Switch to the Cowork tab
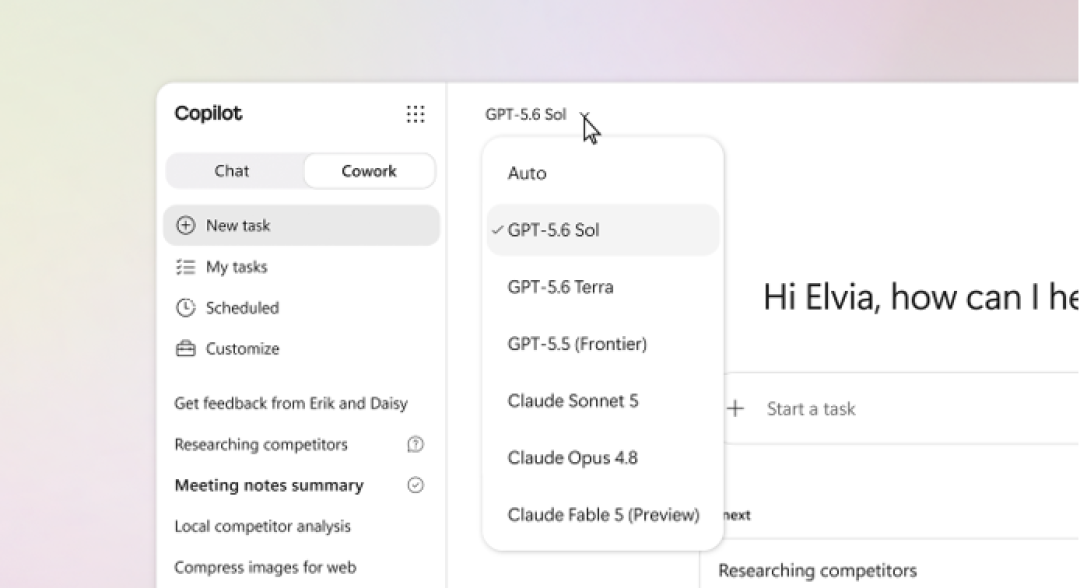The height and width of the screenshot is (588, 1080). coord(369,171)
